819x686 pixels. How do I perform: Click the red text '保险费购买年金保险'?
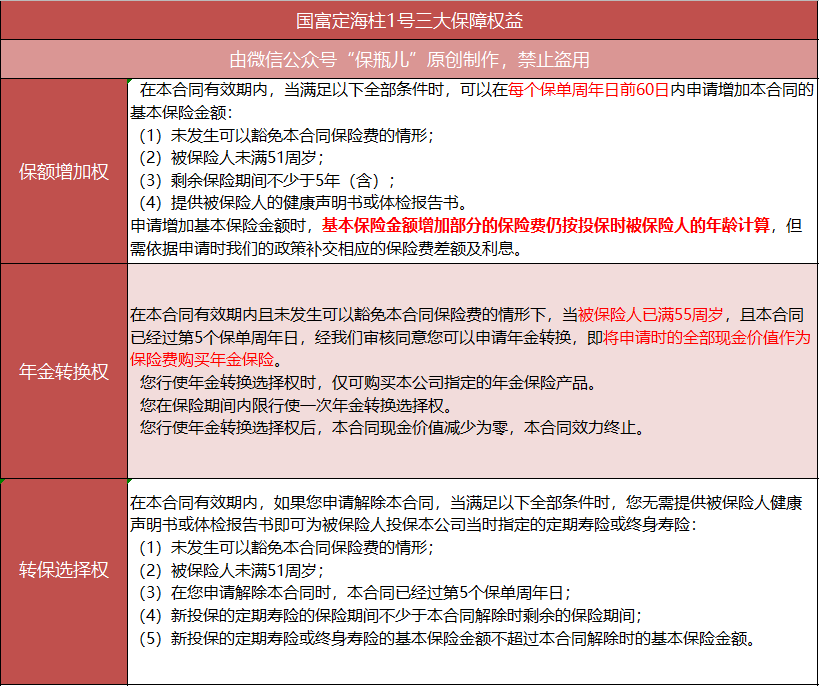202,359
